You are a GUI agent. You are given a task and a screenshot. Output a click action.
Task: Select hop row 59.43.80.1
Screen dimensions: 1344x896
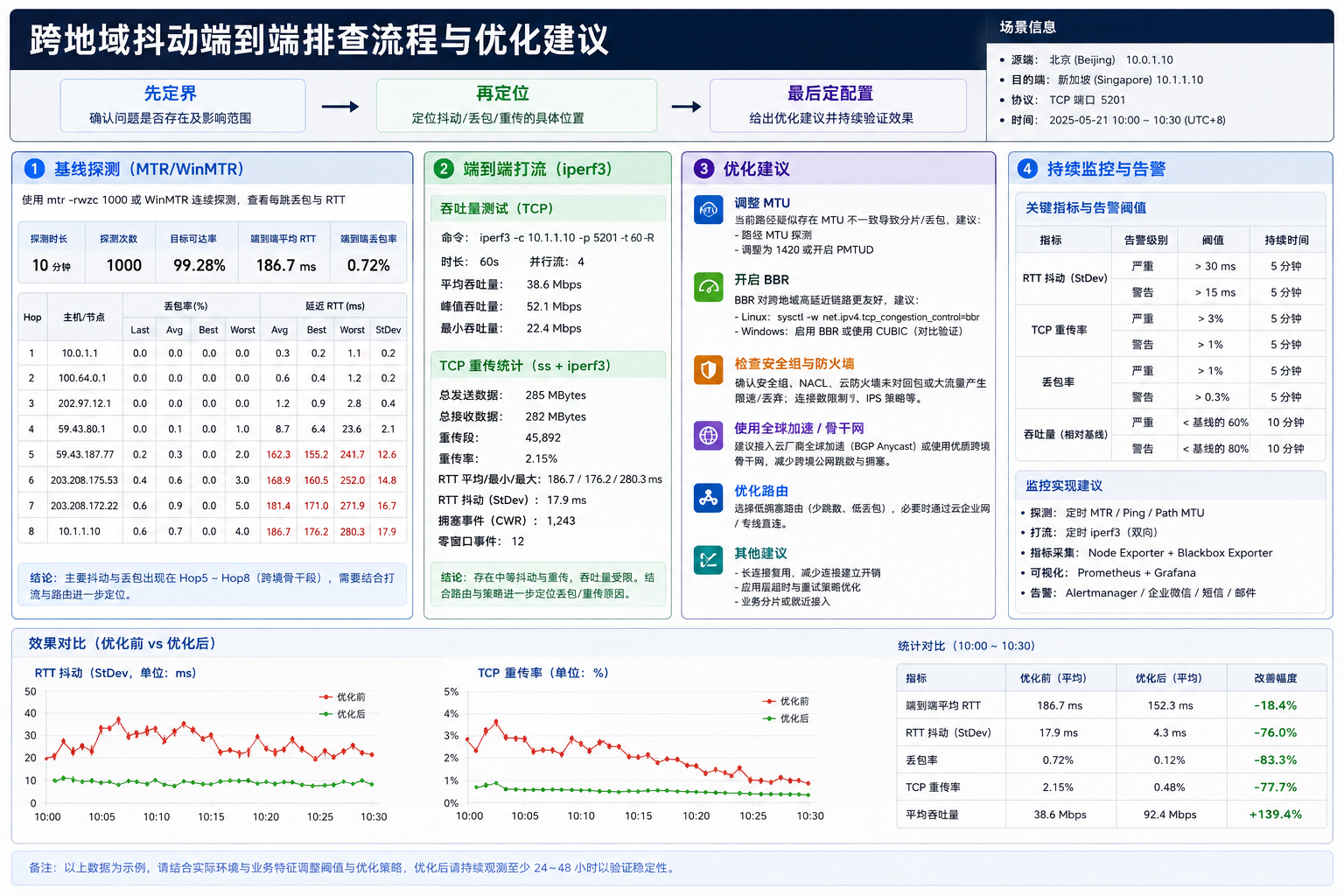(213, 430)
